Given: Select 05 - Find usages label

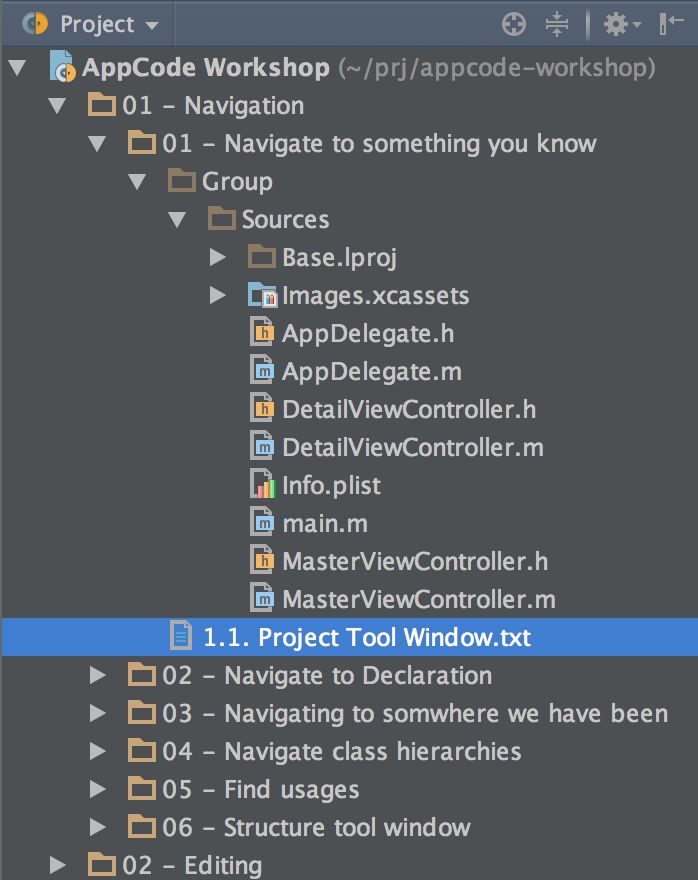Looking at the screenshot, I should coord(260,790).
